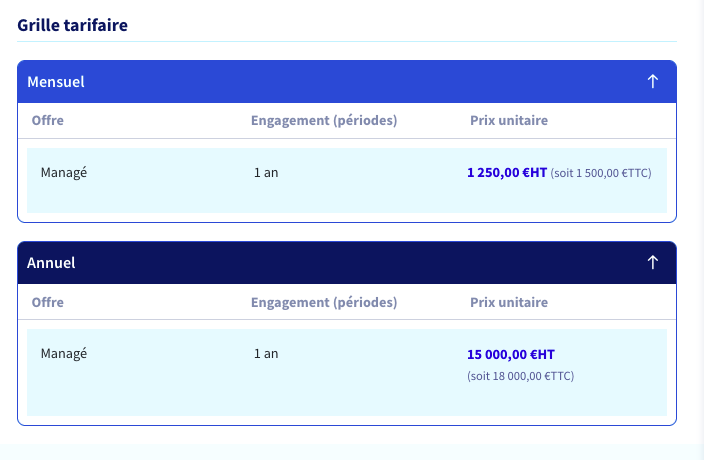Click the Grille tarifaire heading
This screenshot has height=460, width=709.
point(72,25)
